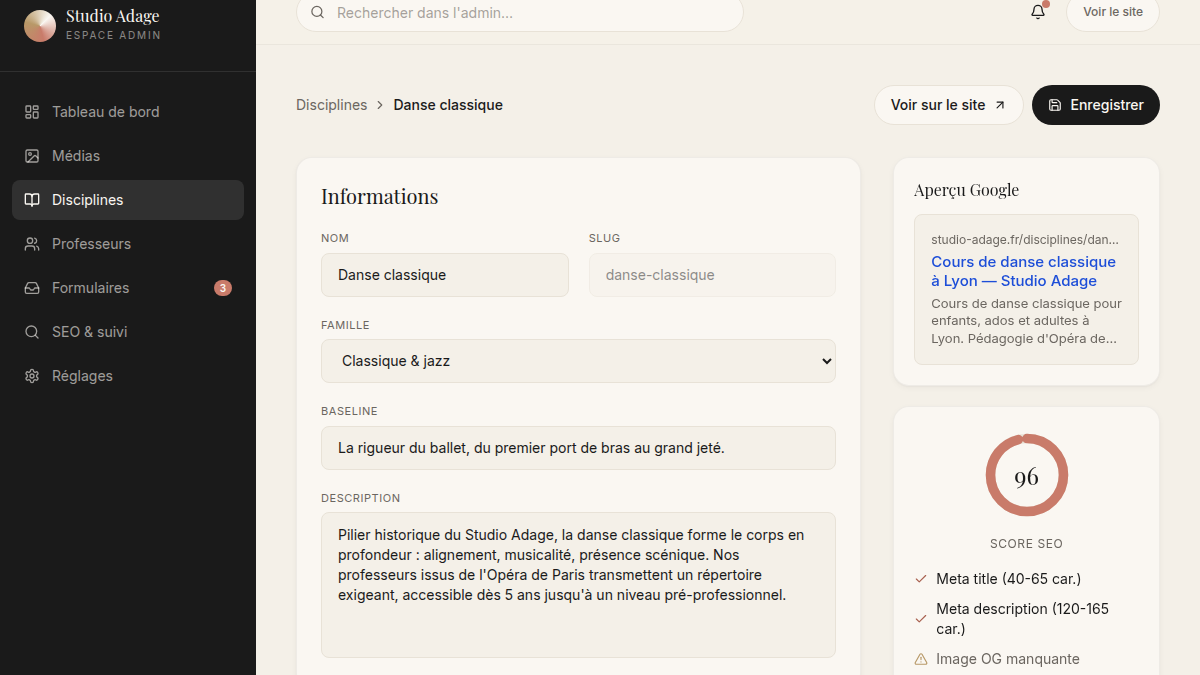Click Voir le site in top bar
This screenshot has width=1200, height=675.
1113,12
